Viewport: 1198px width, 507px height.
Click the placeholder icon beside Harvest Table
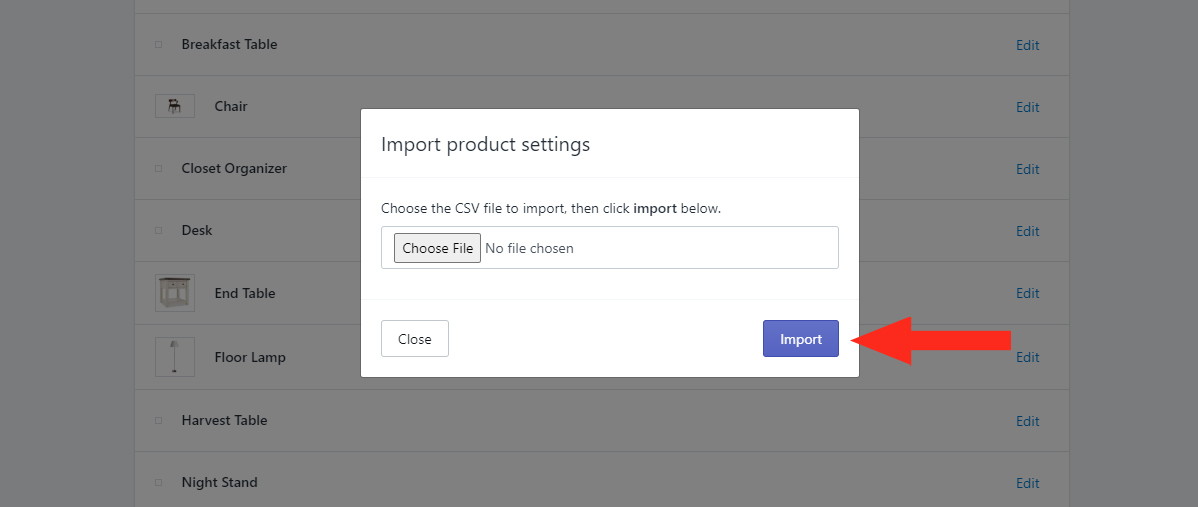[x=159, y=420]
